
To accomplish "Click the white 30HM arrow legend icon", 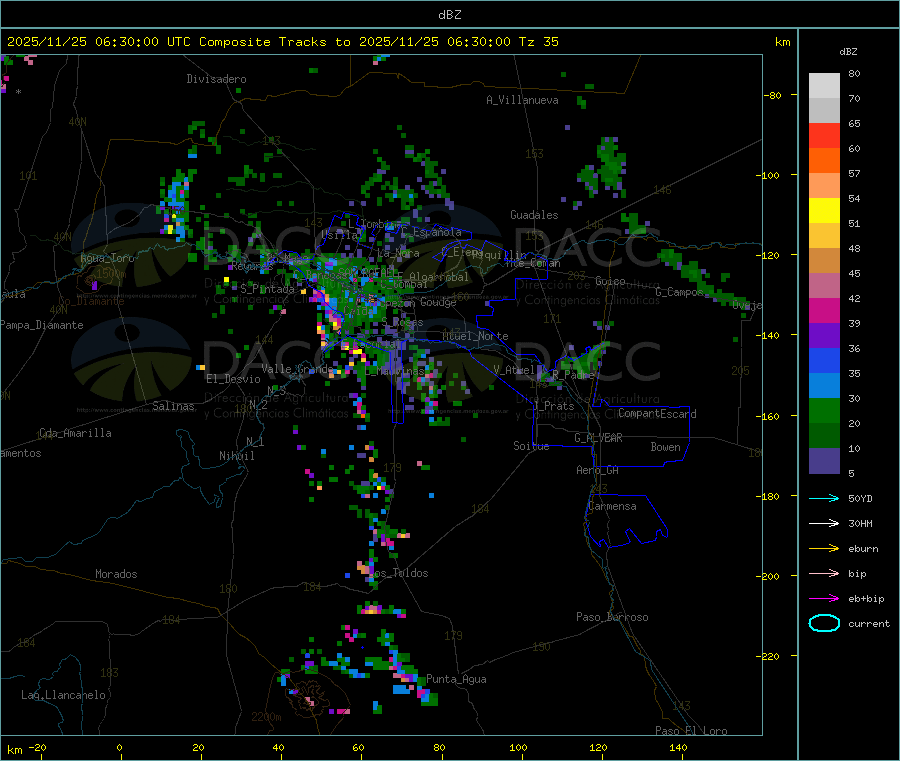I will 824,523.
